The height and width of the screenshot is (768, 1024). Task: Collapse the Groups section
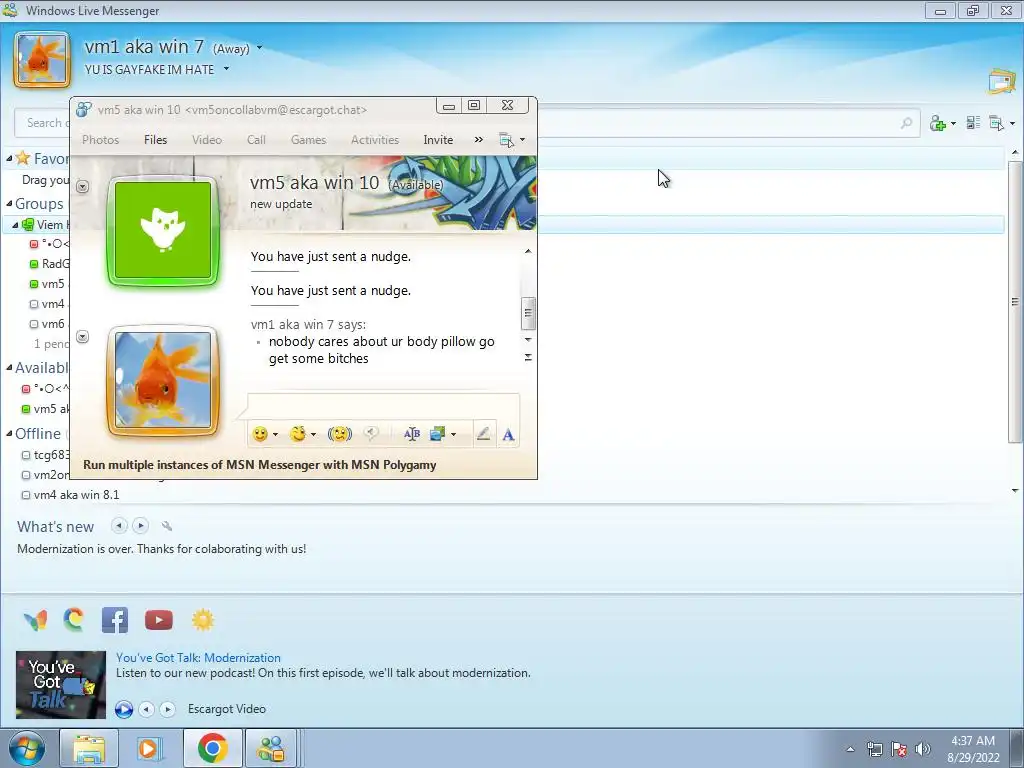tap(9, 204)
